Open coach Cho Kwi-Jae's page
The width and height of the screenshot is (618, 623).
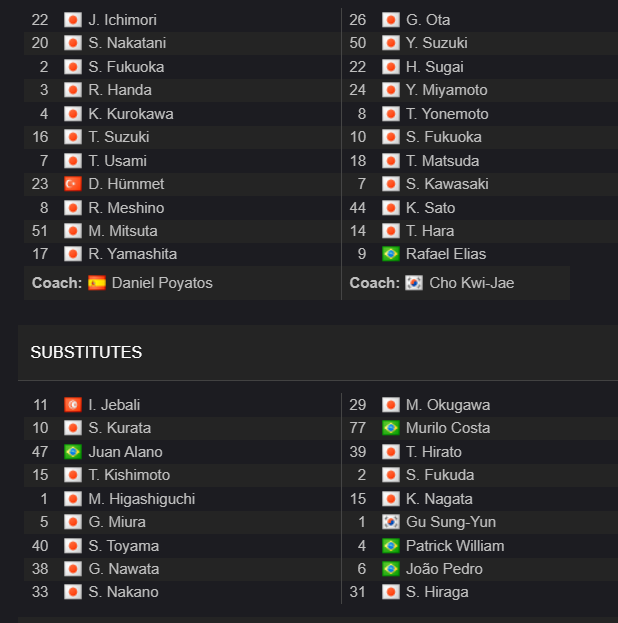pos(472,283)
